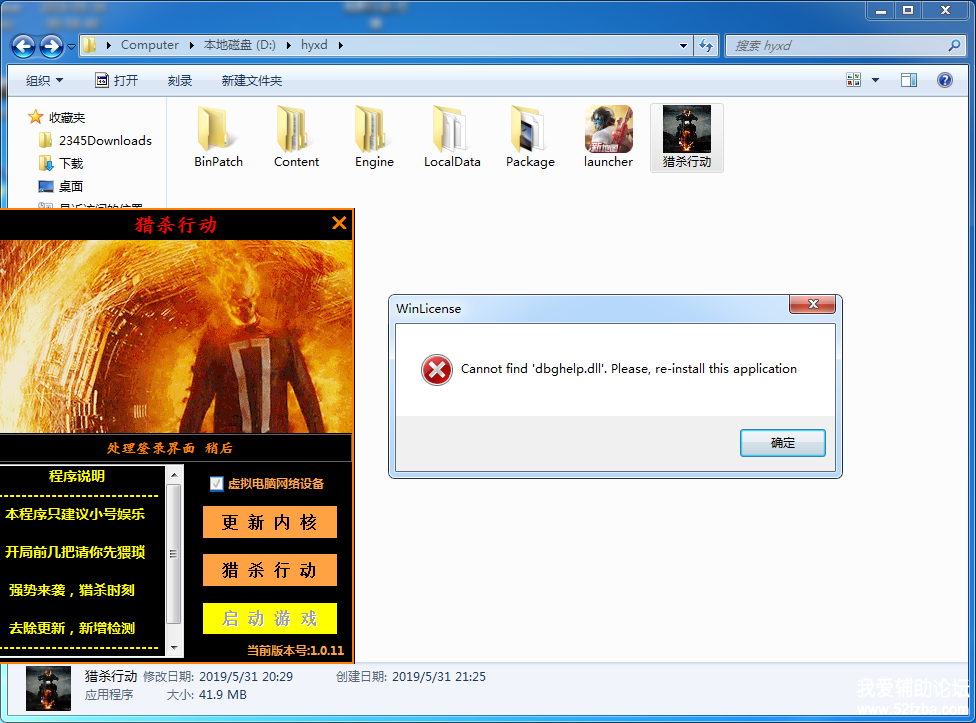
Task: Click the 更新内核 button
Action: pos(270,521)
